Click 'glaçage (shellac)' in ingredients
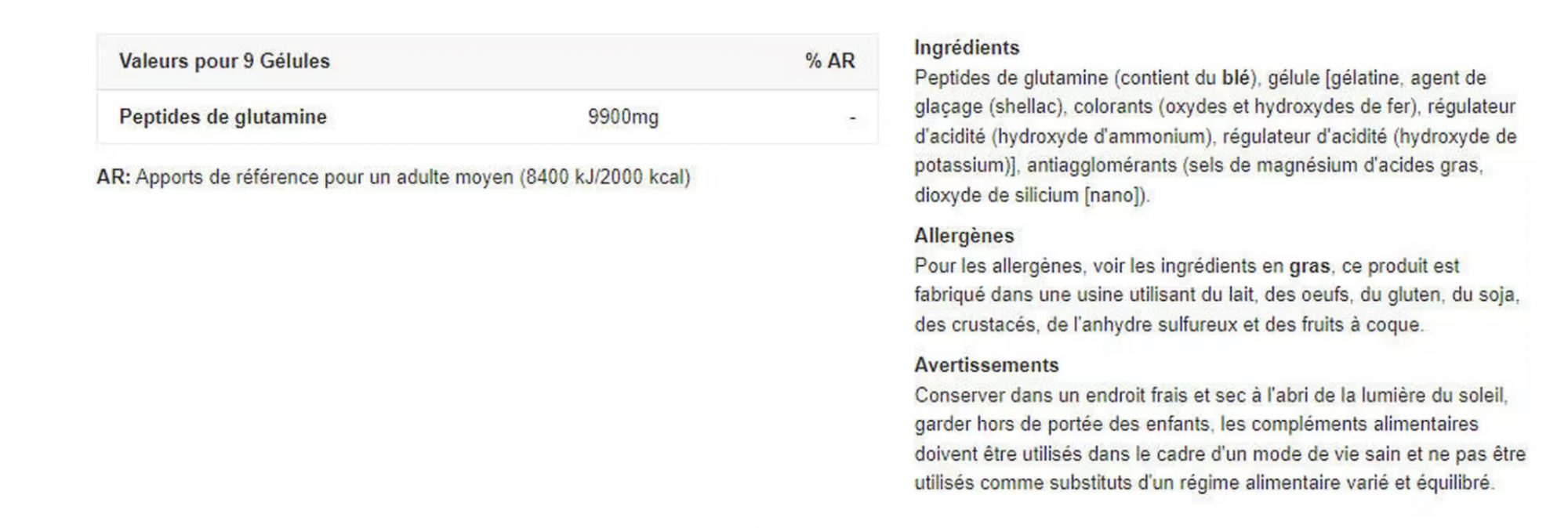Screen dimensions: 1568x528 coord(989,107)
